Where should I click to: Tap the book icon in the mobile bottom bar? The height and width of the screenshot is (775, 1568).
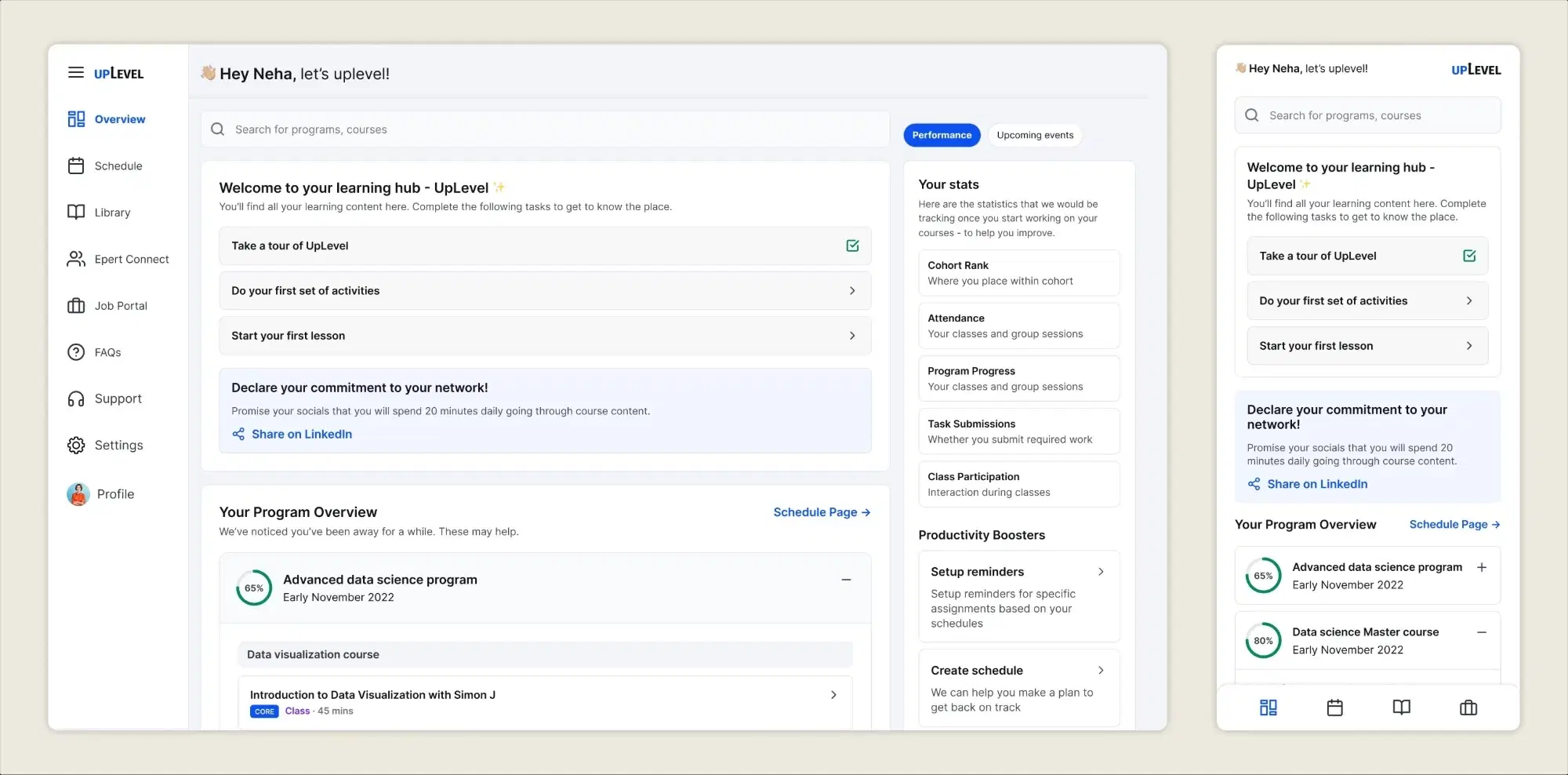pos(1402,708)
